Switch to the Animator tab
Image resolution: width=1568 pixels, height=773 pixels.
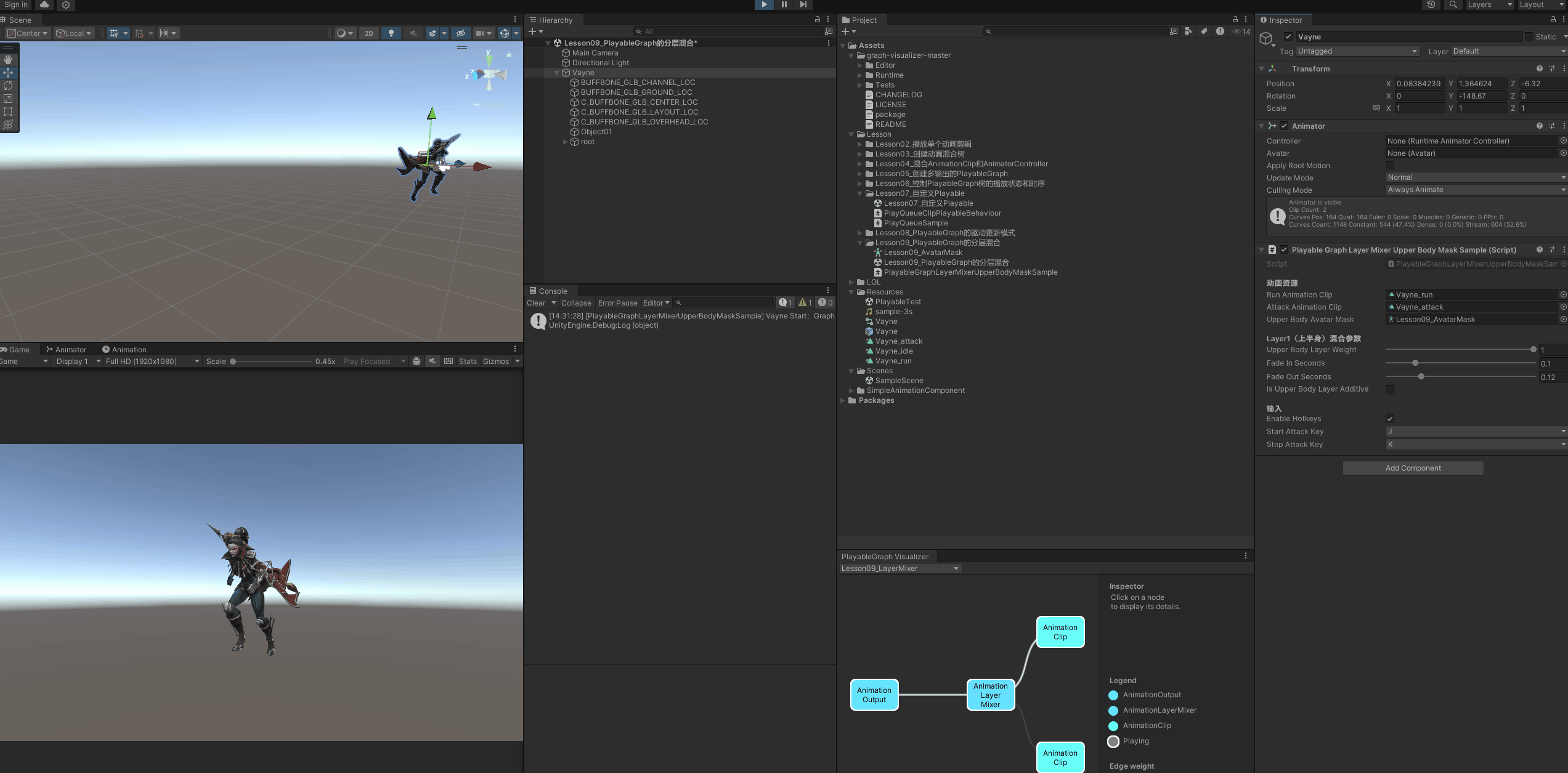(x=67, y=349)
